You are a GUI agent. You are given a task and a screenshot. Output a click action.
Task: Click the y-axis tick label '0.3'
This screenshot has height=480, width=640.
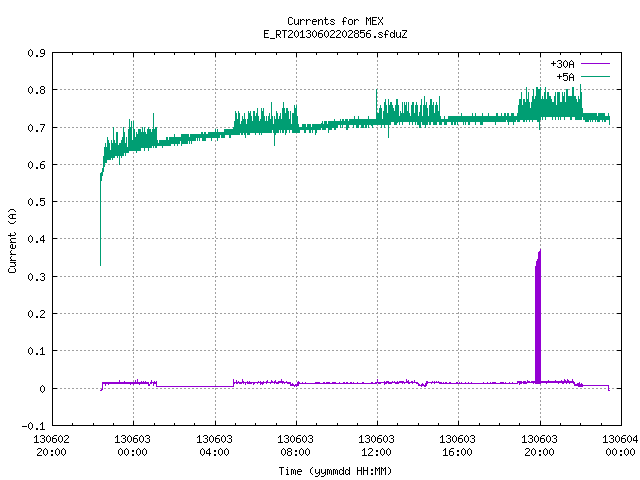pos(36,277)
